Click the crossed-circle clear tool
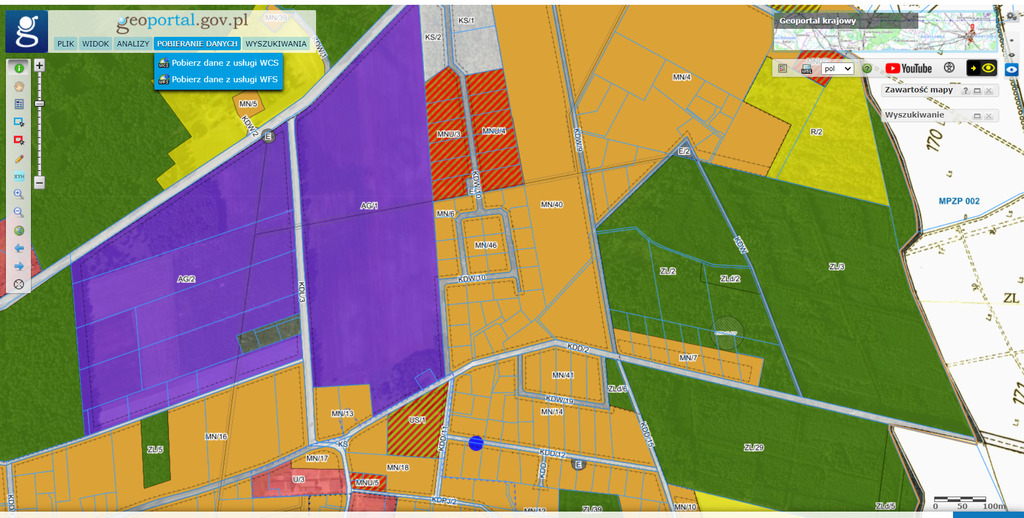1024x518 pixels. point(19,284)
